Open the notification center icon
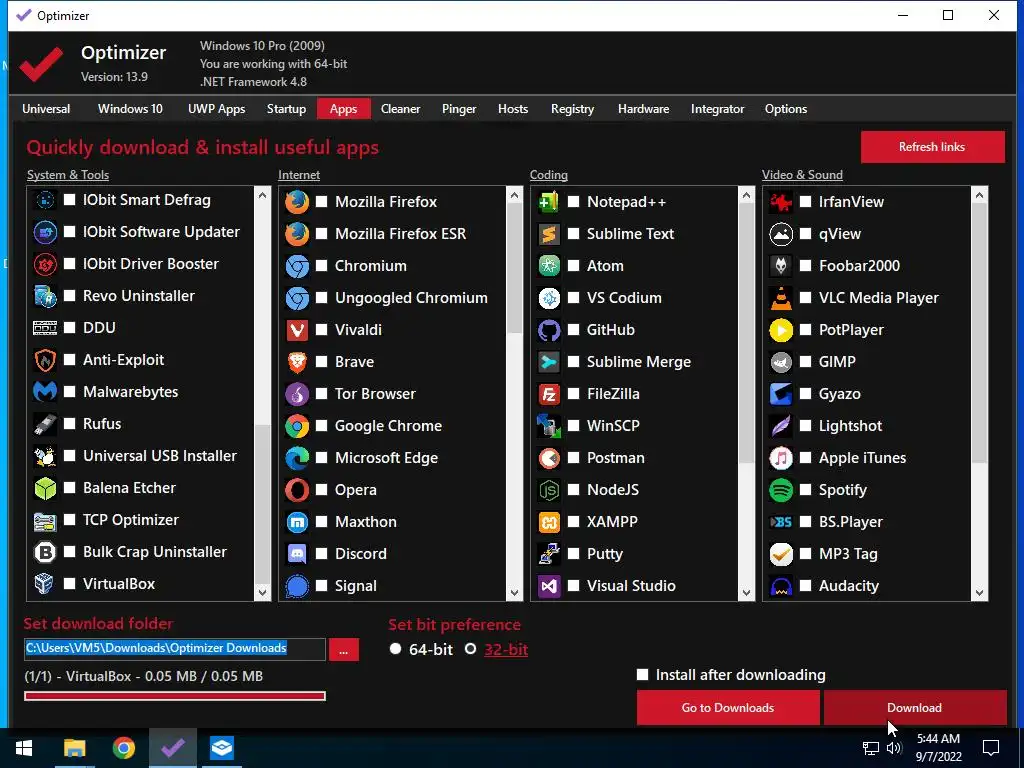Screen dimensions: 1024x768 [991, 748]
